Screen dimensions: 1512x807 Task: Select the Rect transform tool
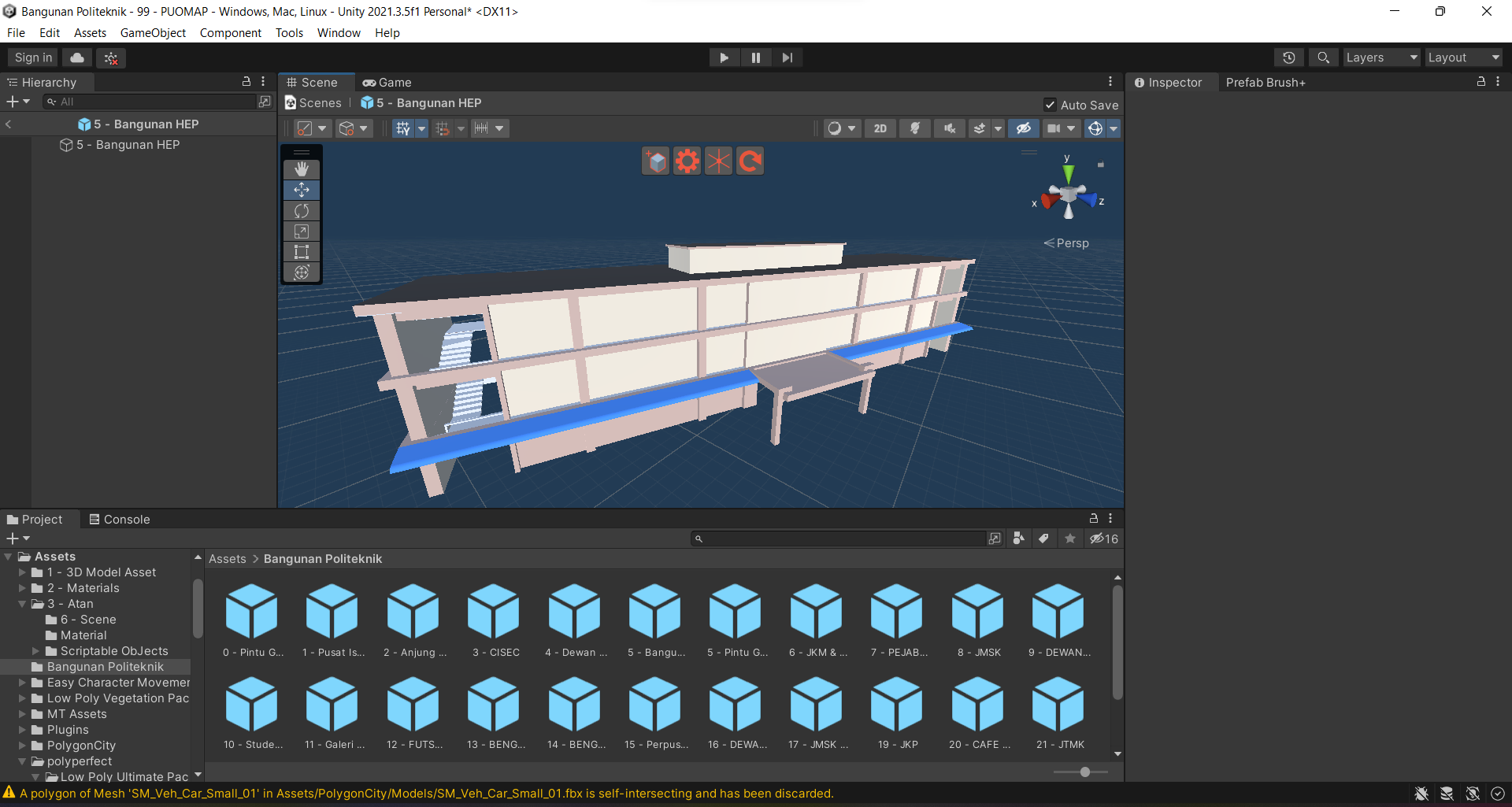click(302, 252)
